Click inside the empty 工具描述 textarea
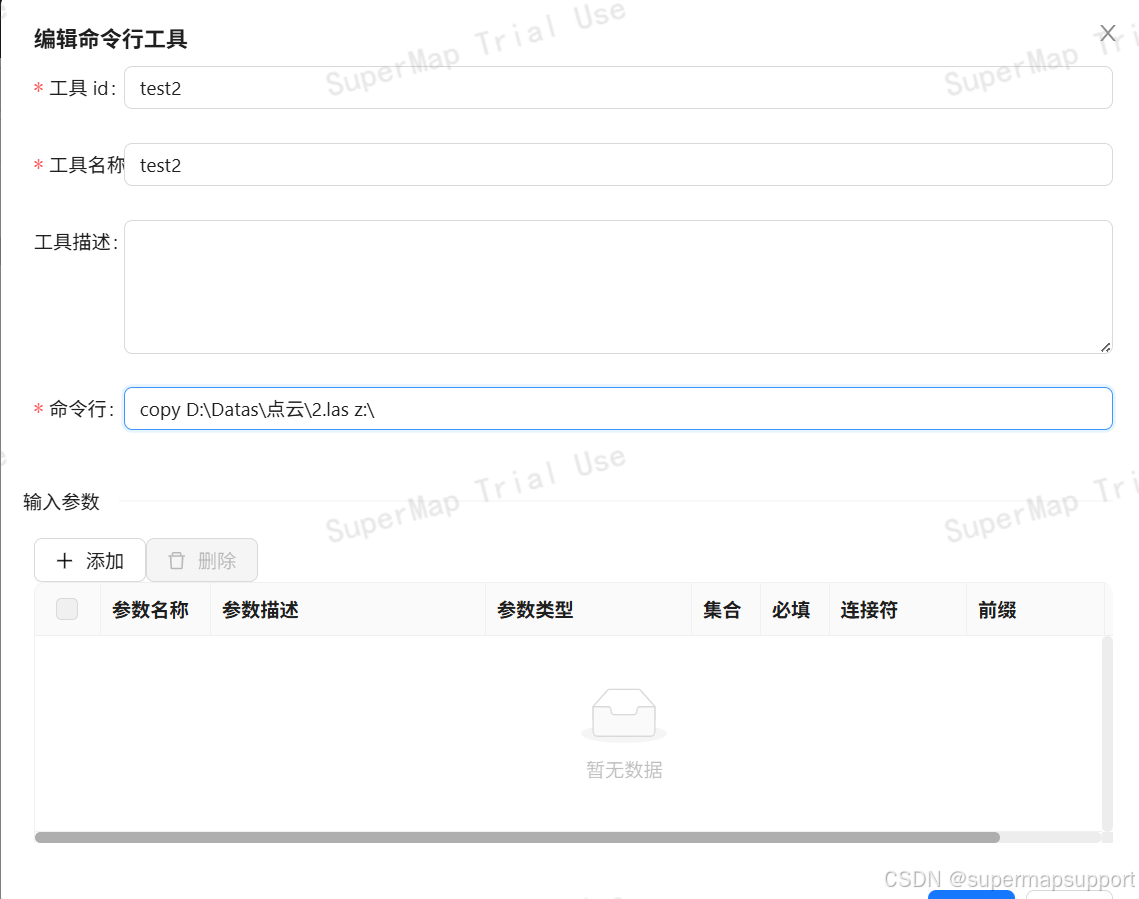 617,285
